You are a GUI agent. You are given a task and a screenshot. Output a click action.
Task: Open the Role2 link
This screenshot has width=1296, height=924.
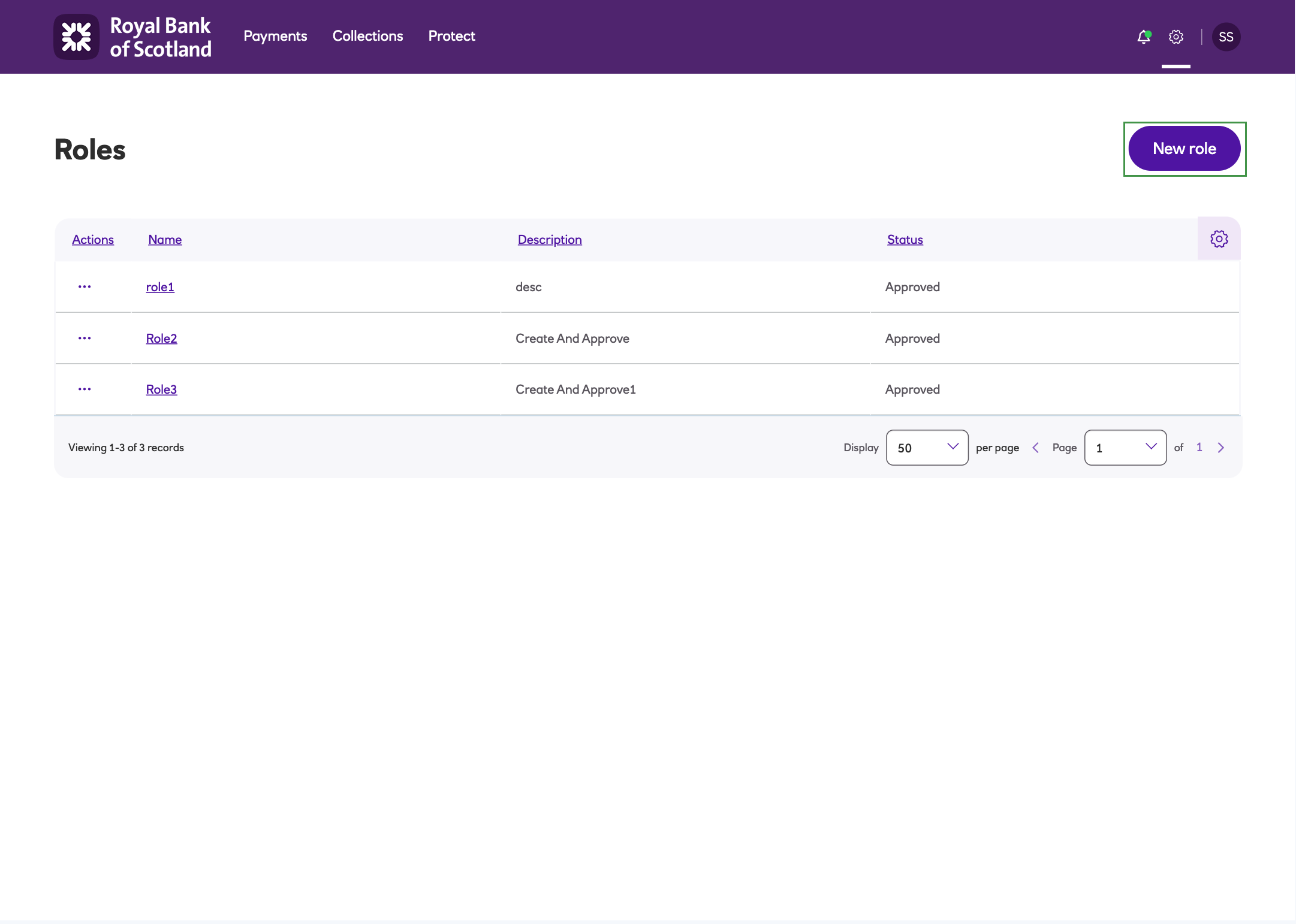(161, 339)
